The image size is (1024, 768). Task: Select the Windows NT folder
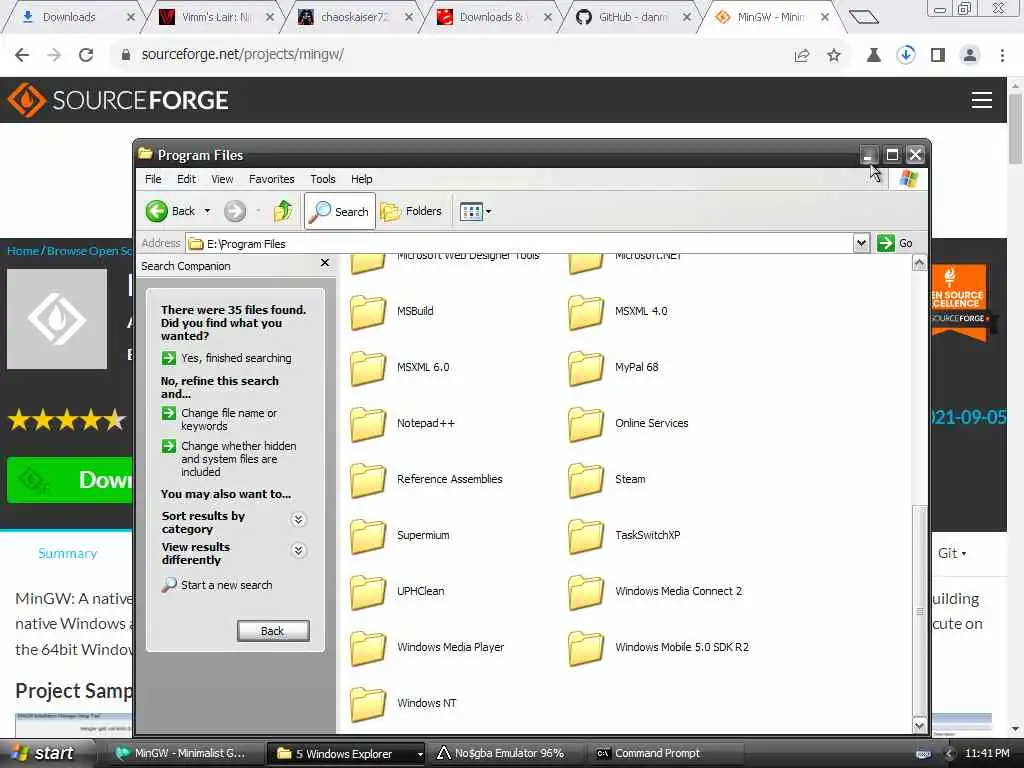(404, 703)
